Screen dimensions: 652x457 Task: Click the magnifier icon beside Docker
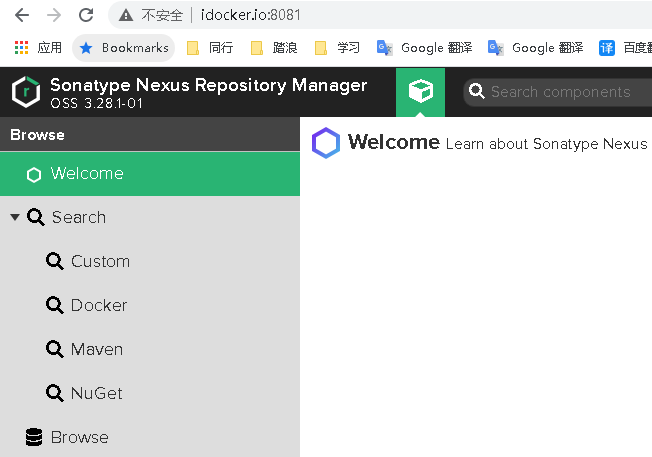pyautogui.click(x=55, y=305)
